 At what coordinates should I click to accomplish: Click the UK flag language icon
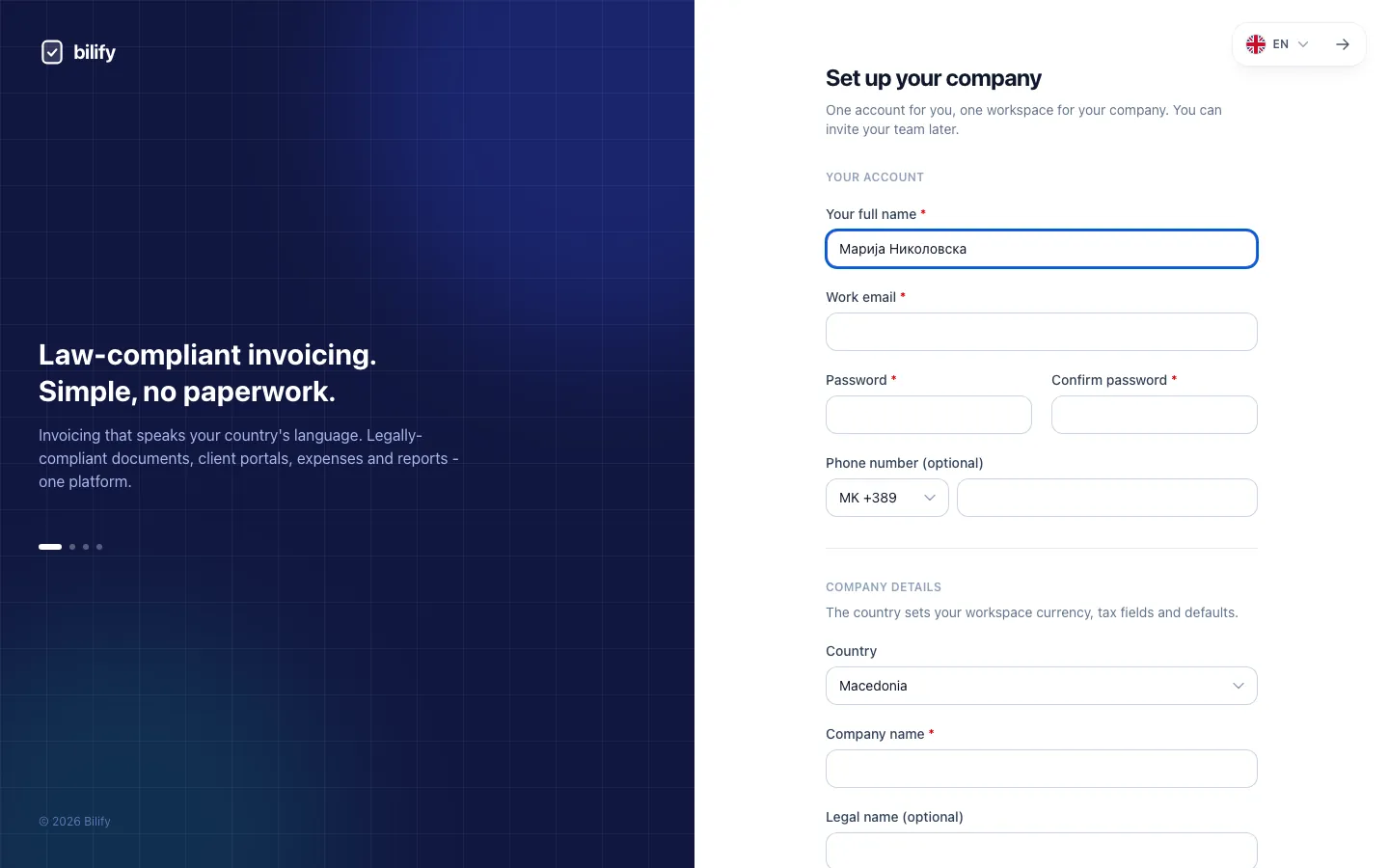pos(1256,44)
